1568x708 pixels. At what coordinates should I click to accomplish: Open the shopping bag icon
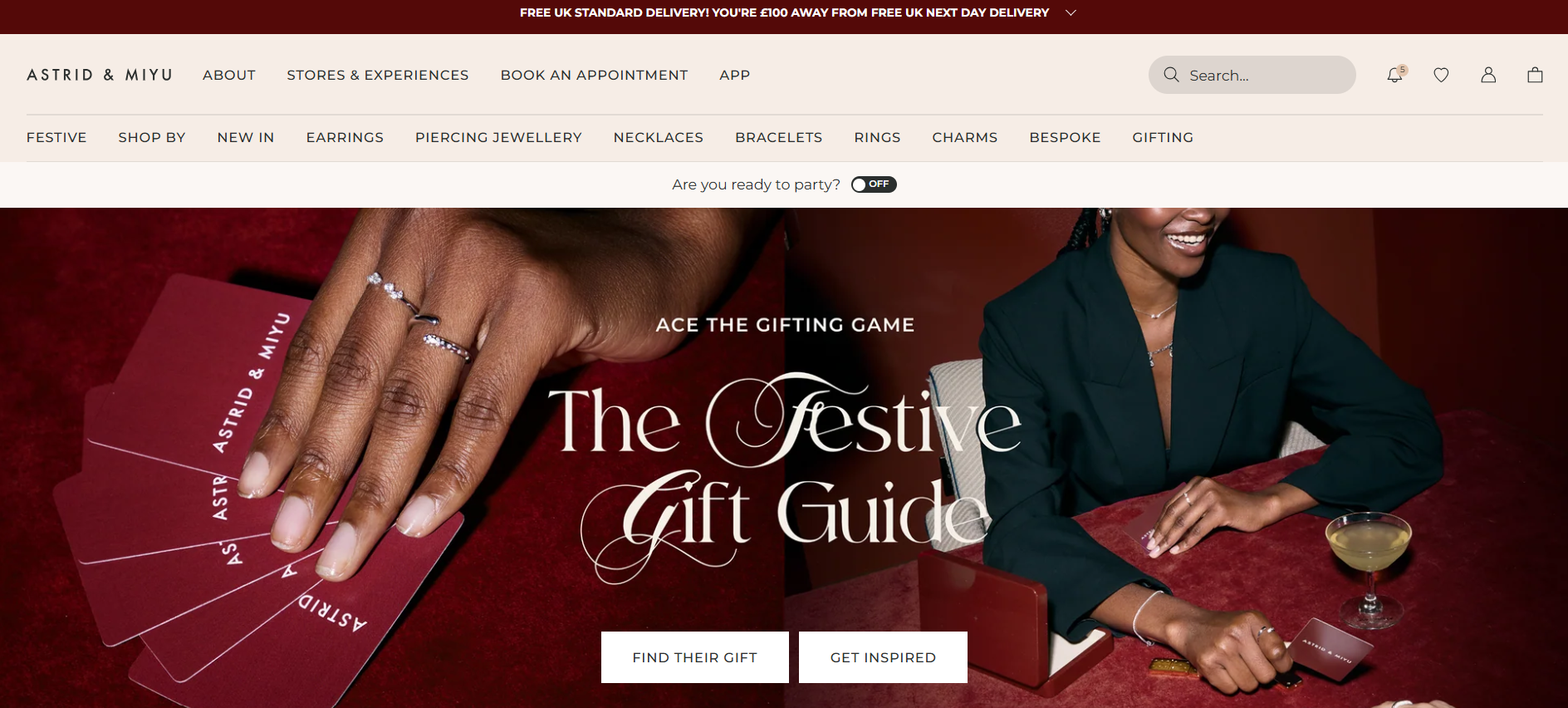pyautogui.click(x=1535, y=75)
